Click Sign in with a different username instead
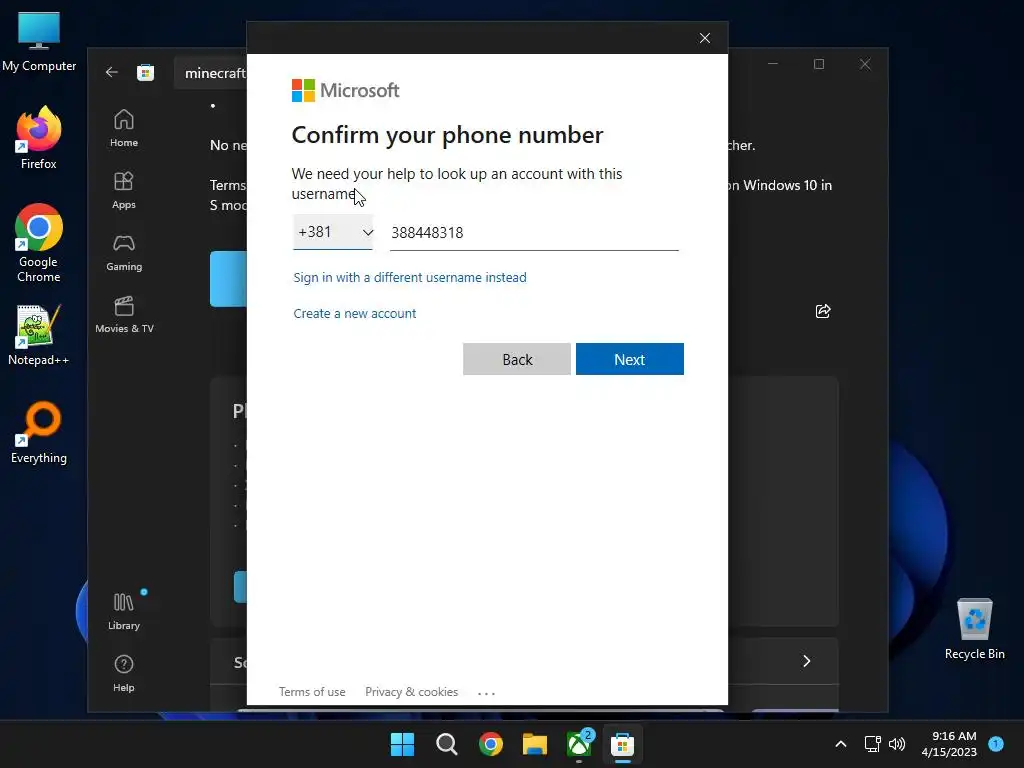1024x768 pixels. (409, 278)
